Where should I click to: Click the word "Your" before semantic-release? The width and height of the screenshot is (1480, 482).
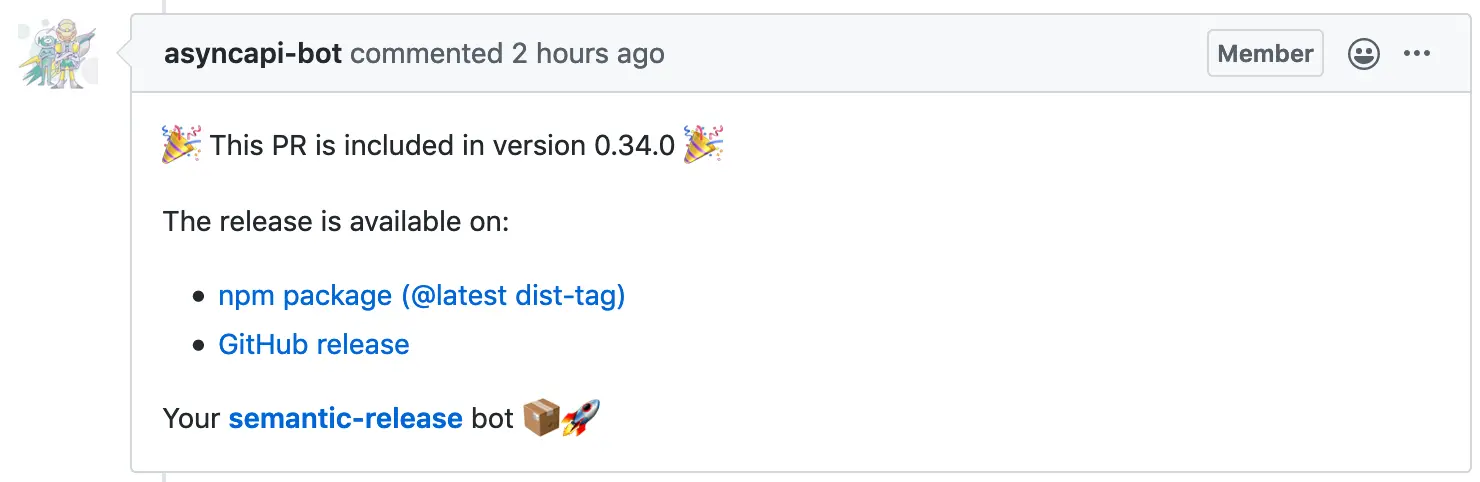click(191, 418)
